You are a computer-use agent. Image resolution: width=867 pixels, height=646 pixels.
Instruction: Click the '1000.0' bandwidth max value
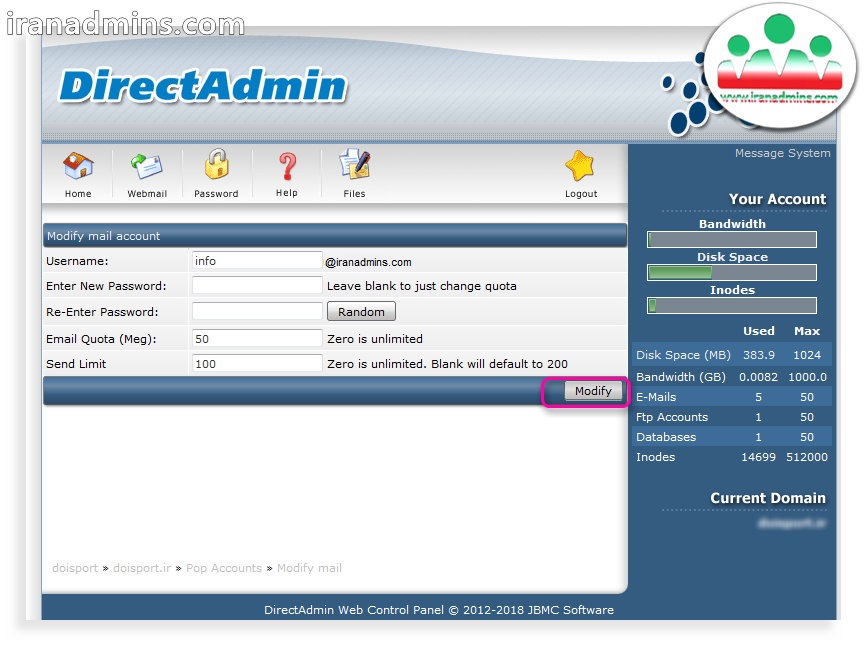point(807,377)
